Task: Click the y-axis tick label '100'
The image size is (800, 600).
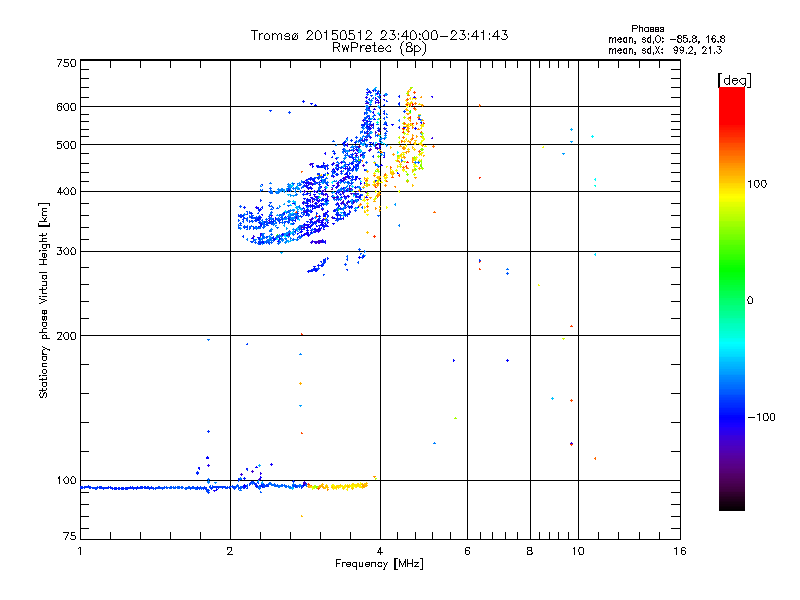Action: coord(66,481)
